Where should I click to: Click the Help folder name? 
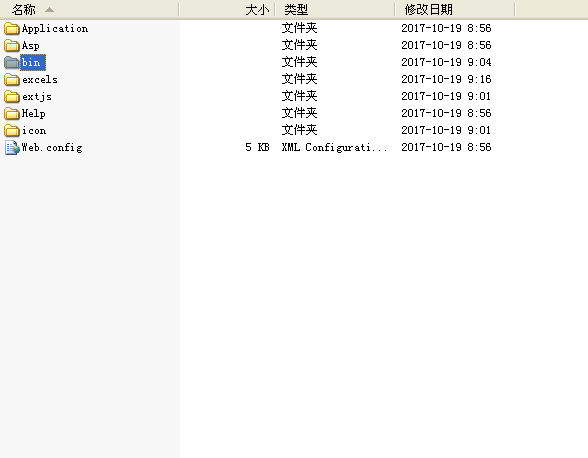click(x=33, y=114)
